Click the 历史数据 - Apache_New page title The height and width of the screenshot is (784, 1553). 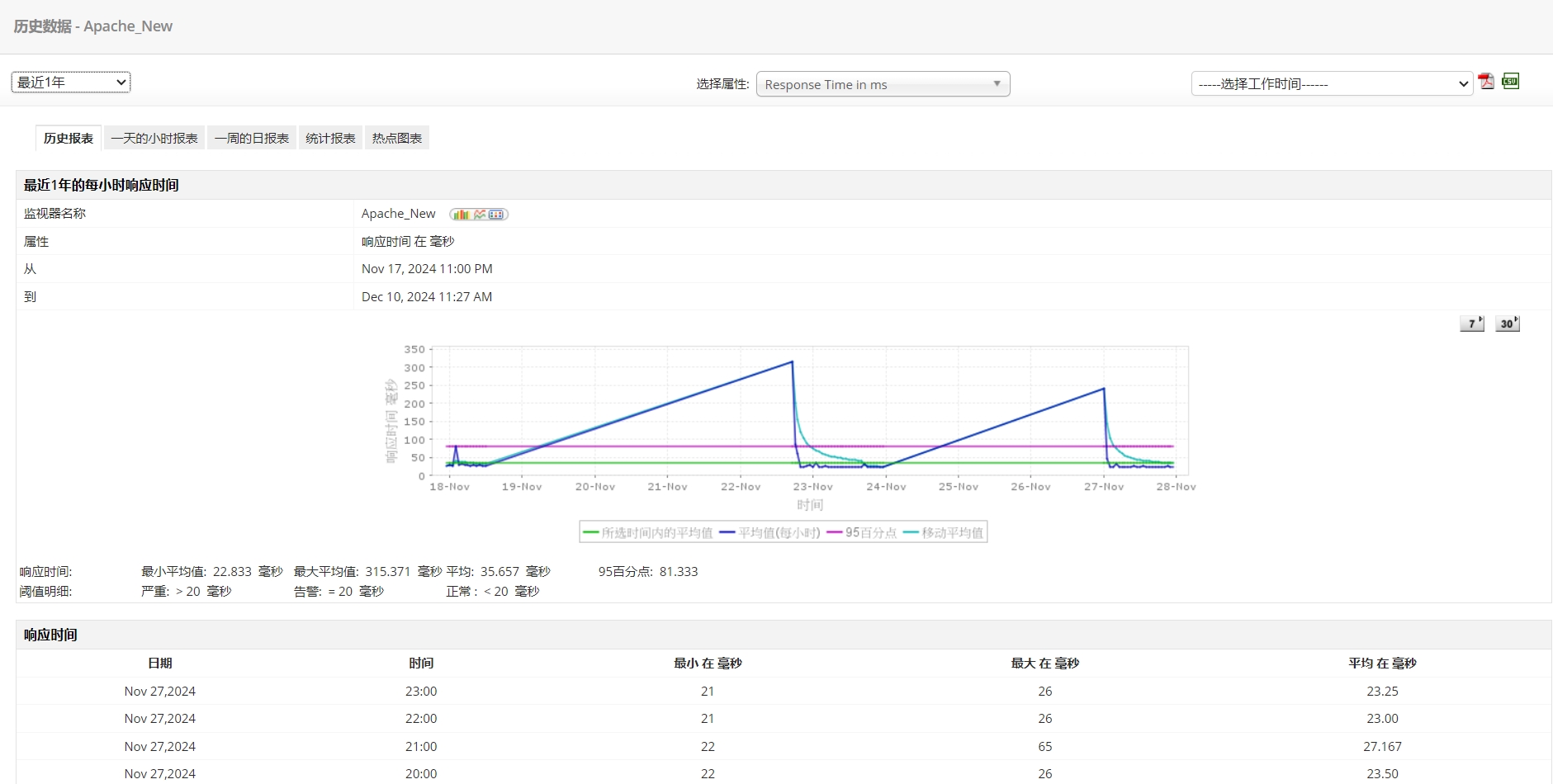93,26
